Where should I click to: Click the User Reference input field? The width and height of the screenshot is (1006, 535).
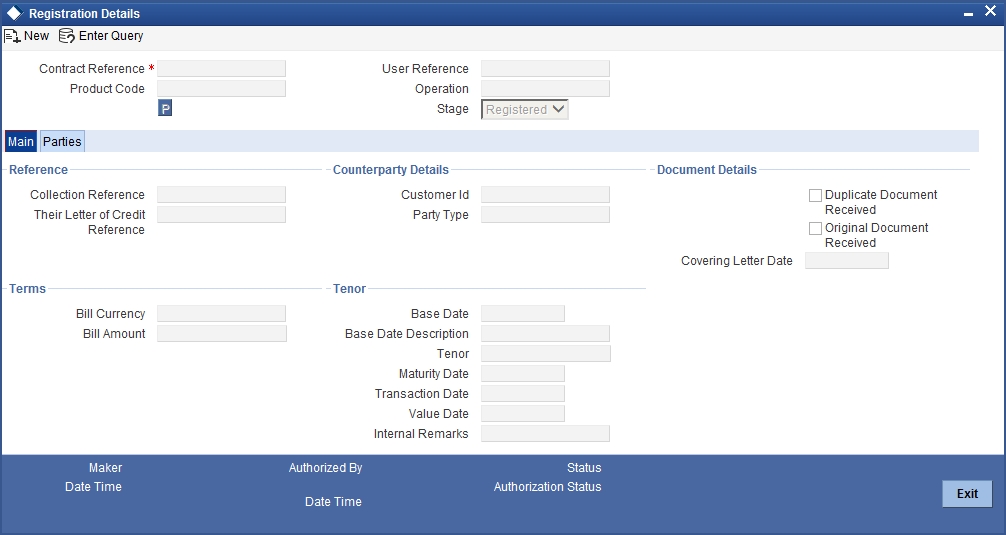click(x=545, y=69)
